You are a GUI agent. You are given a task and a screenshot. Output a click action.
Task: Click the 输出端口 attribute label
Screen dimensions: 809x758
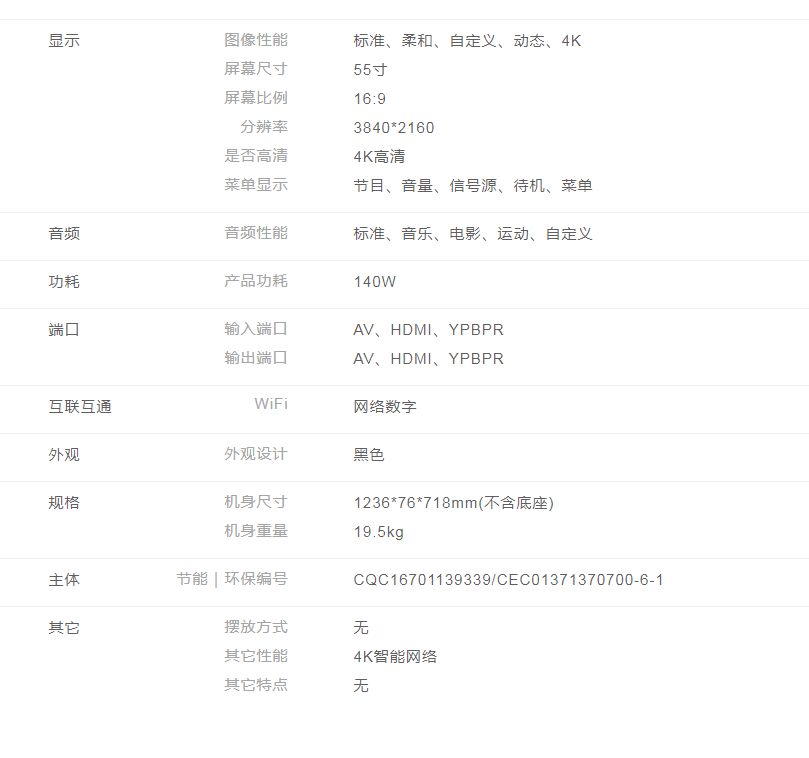tap(255, 358)
